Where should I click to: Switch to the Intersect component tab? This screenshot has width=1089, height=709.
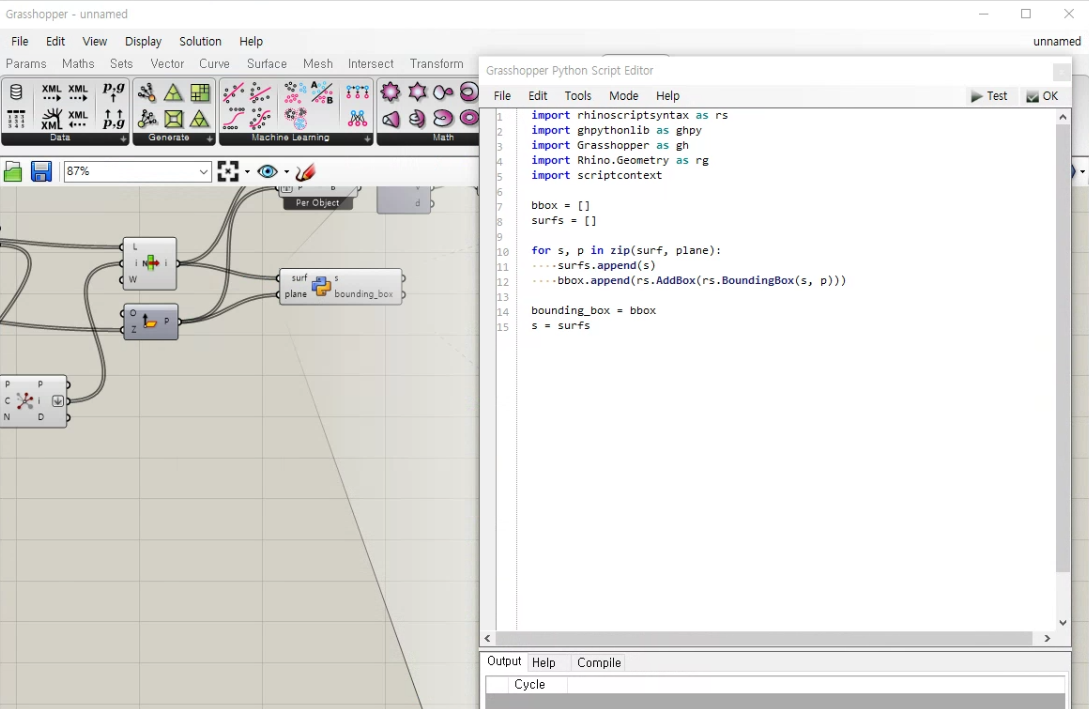[x=370, y=64]
